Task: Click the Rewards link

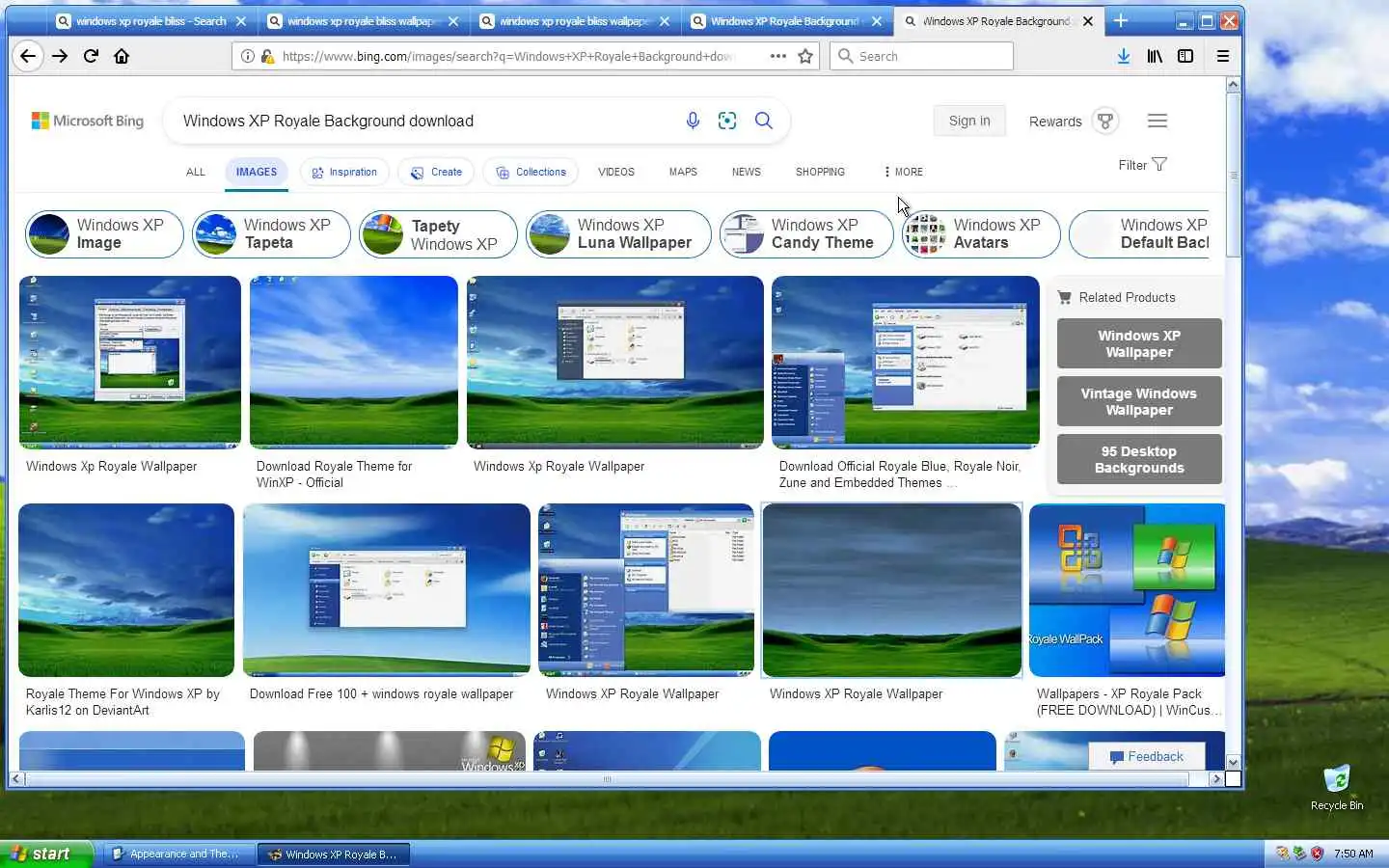Action: (x=1055, y=122)
